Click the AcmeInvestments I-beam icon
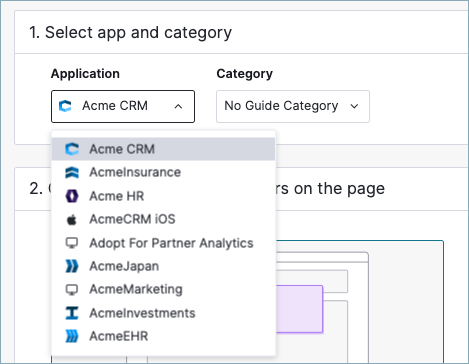 coord(72,313)
